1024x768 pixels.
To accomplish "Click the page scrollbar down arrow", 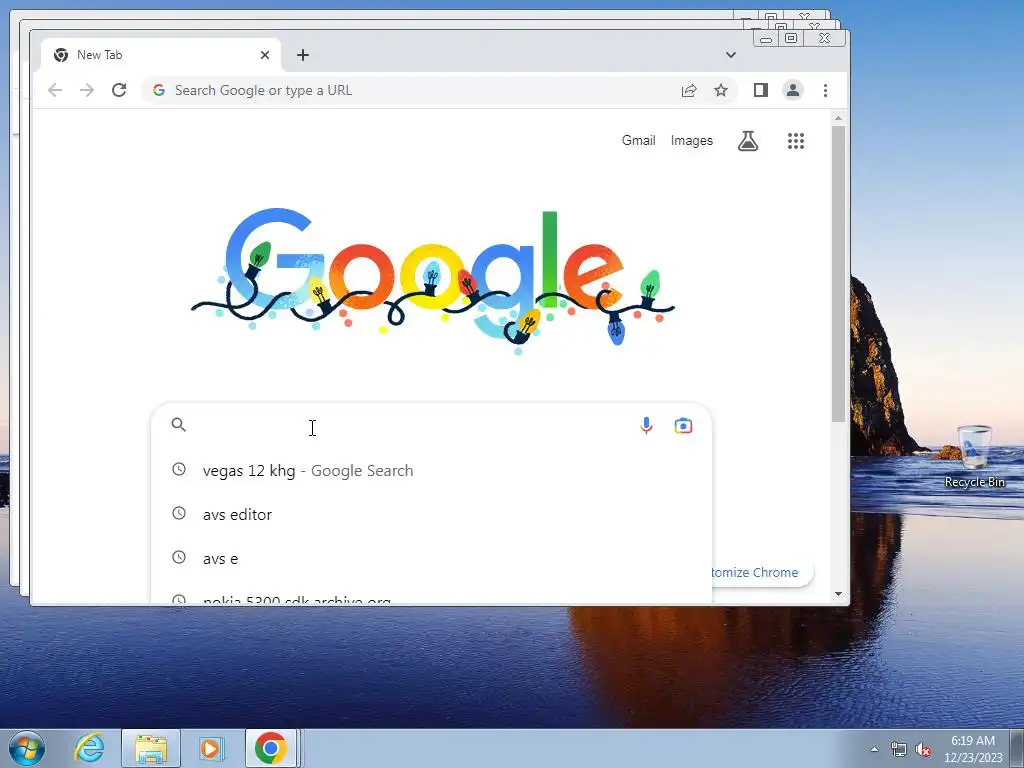I will pyautogui.click(x=839, y=594).
